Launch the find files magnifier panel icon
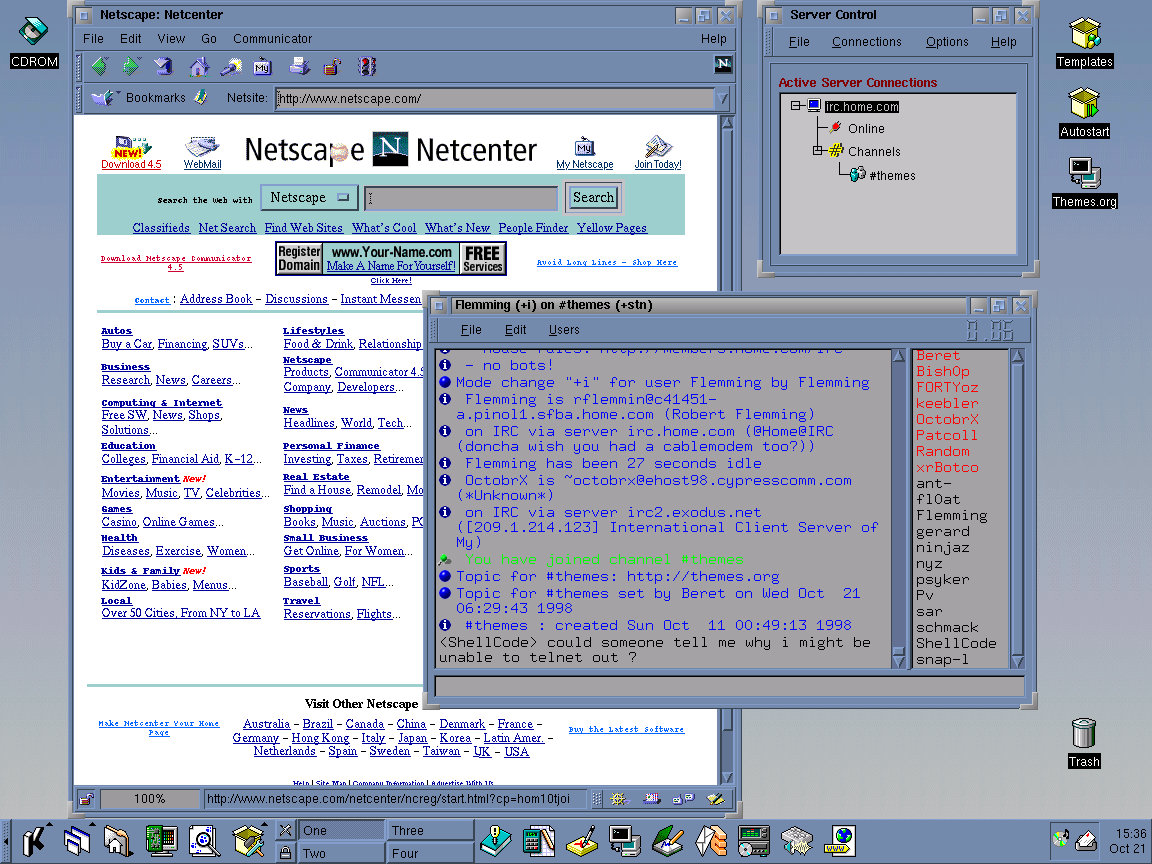This screenshot has height=864, width=1152. (x=204, y=841)
